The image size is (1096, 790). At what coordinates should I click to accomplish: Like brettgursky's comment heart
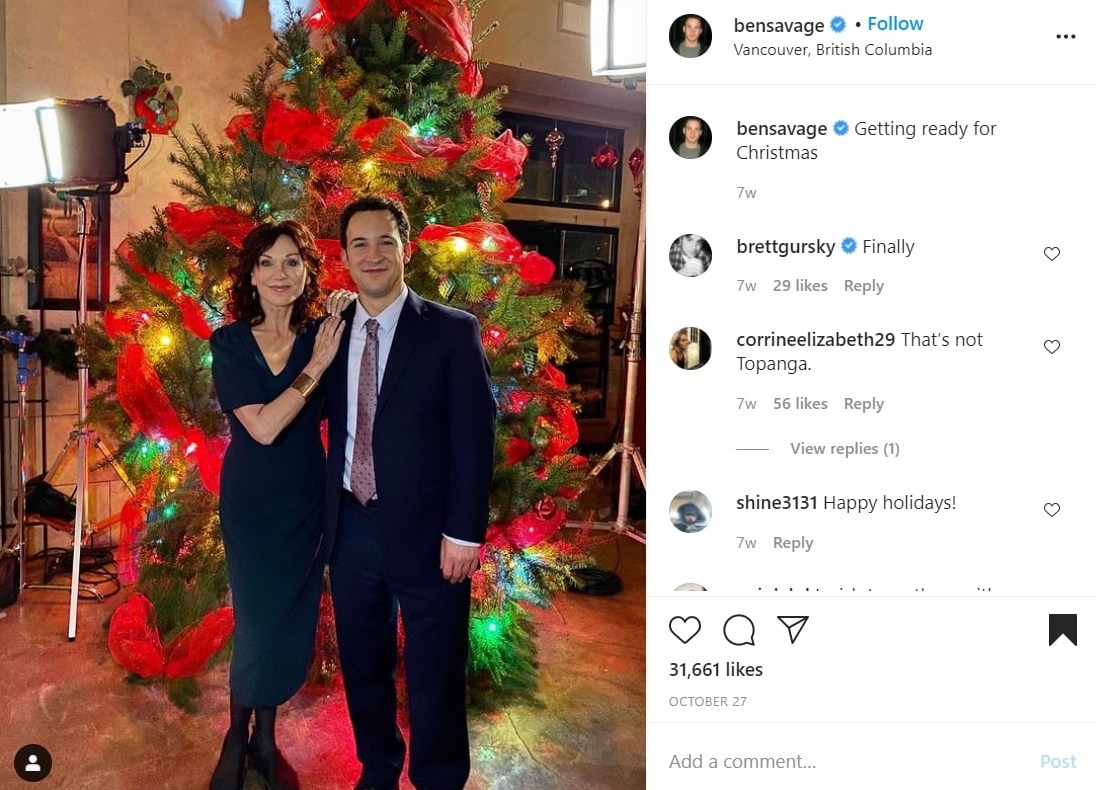(x=1051, y=254)
